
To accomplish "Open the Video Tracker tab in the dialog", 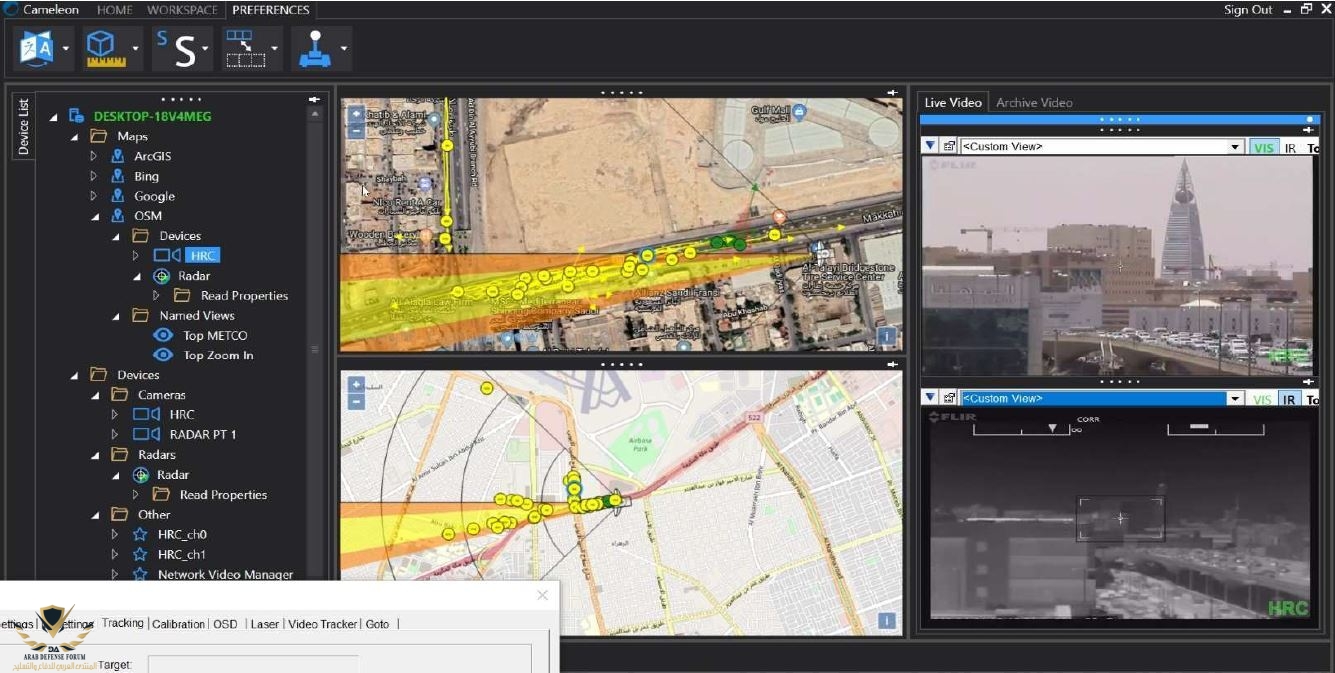I will pyautogui.click(x=322, y=624).
